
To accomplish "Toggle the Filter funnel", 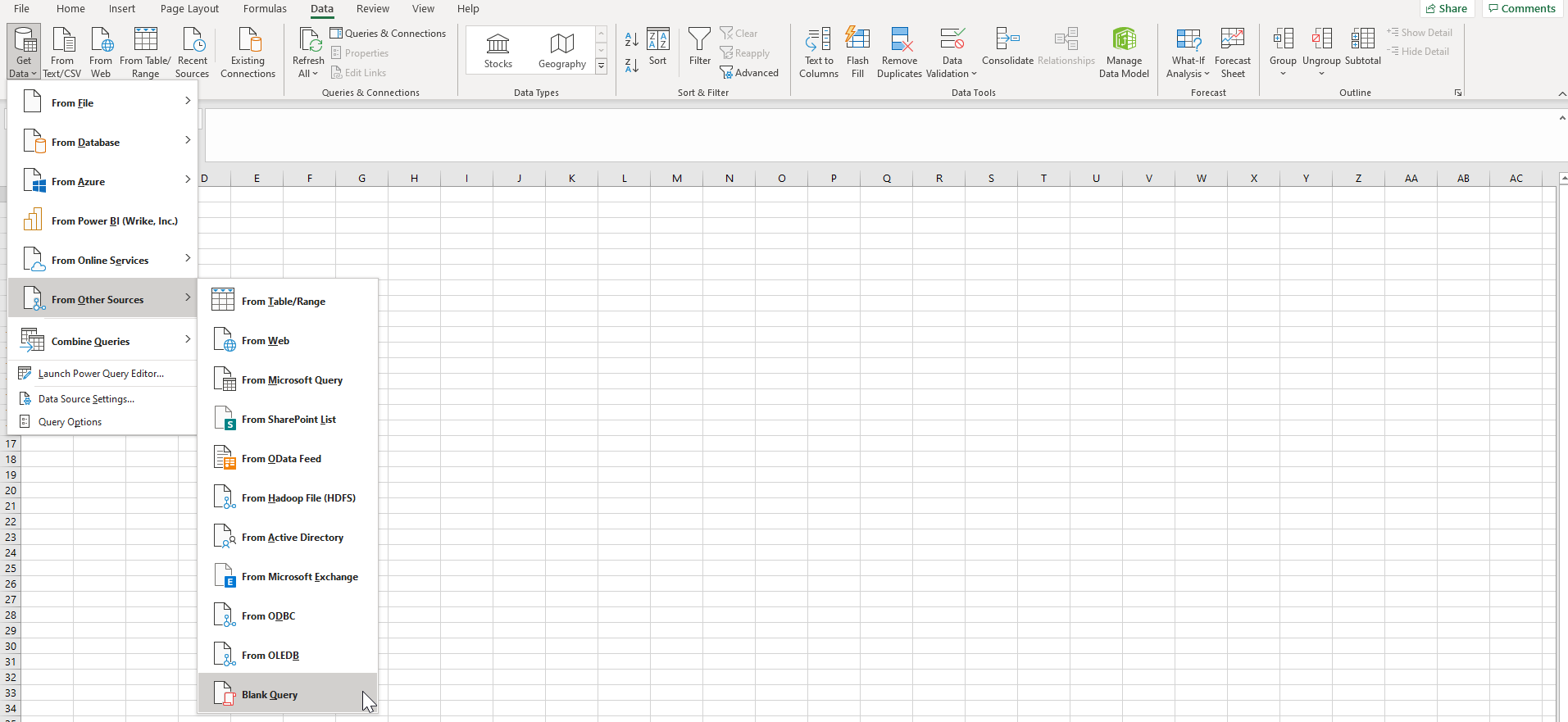I will click(x=700, y=48).
